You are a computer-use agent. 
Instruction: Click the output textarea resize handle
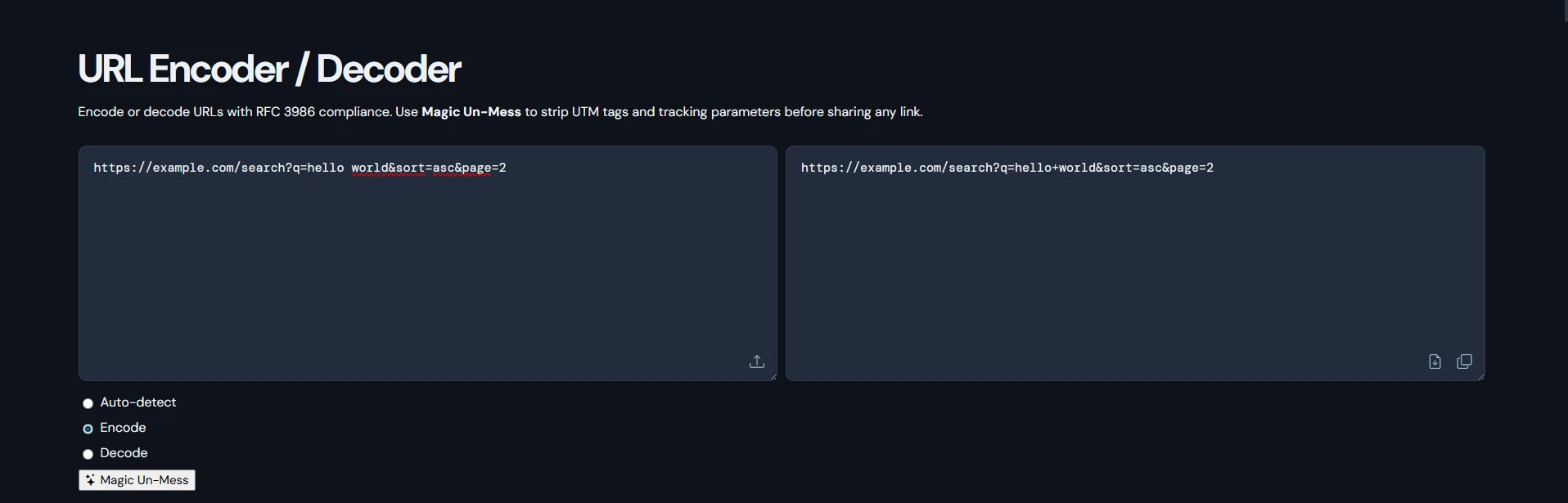(x=1480, y=376)
